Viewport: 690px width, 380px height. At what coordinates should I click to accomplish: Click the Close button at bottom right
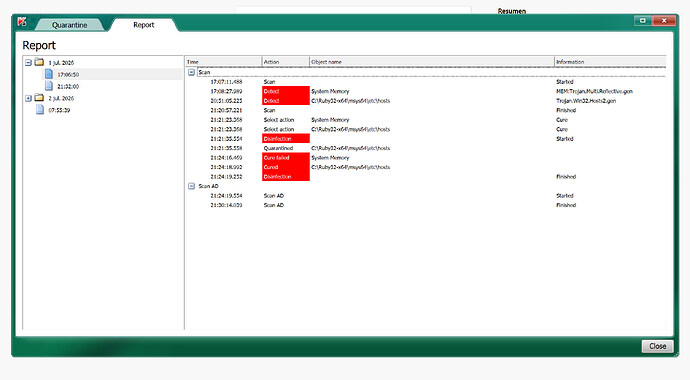pos(657,346)
